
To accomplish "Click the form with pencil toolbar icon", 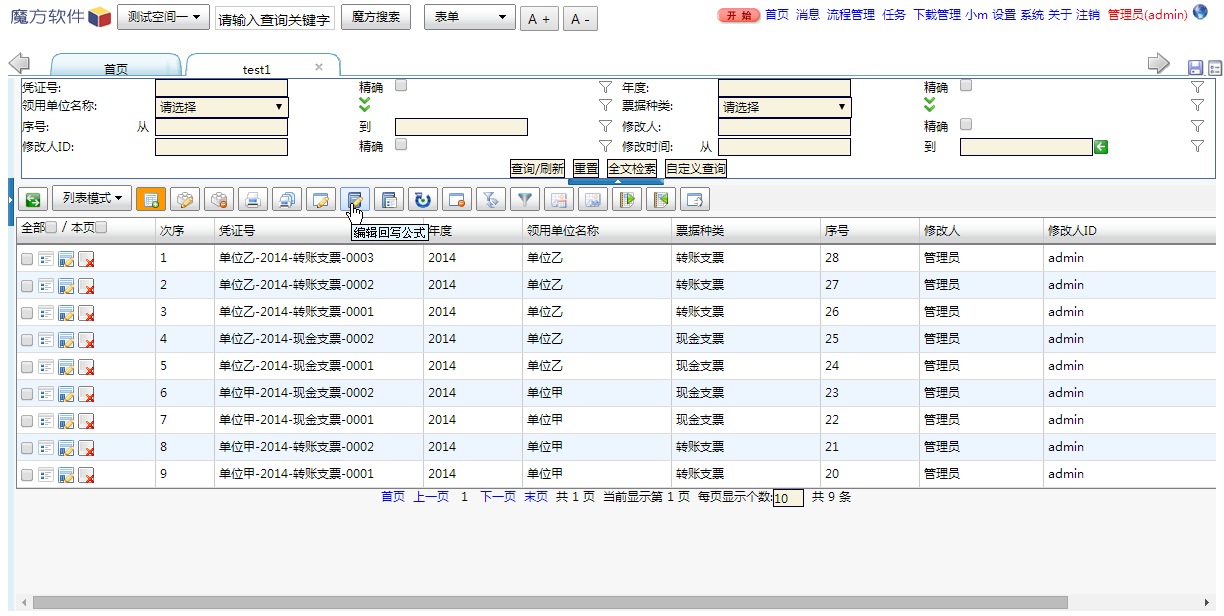I will tap(321, 199).
